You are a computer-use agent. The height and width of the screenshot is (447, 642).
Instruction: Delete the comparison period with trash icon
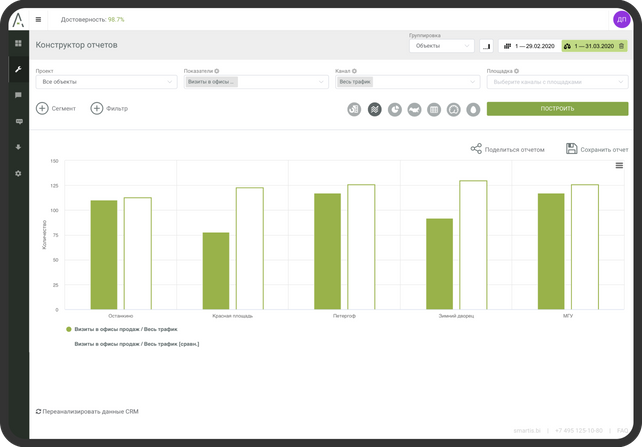pos(621,46)
